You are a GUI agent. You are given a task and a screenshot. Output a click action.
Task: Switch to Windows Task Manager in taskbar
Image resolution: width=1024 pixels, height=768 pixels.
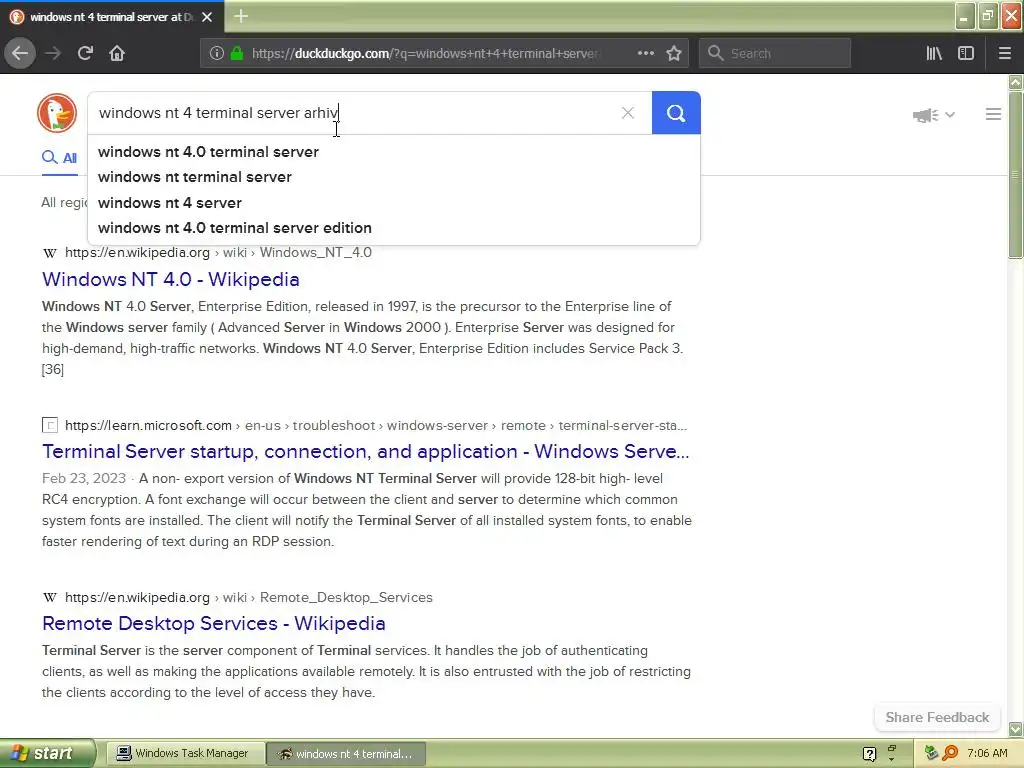(185, 753)
